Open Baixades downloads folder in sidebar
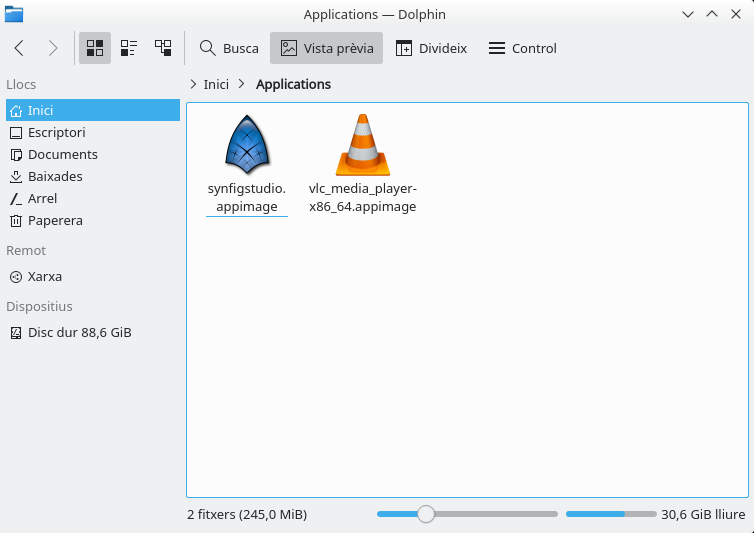The height and width of the screenshot is (533, 754). 93,177
